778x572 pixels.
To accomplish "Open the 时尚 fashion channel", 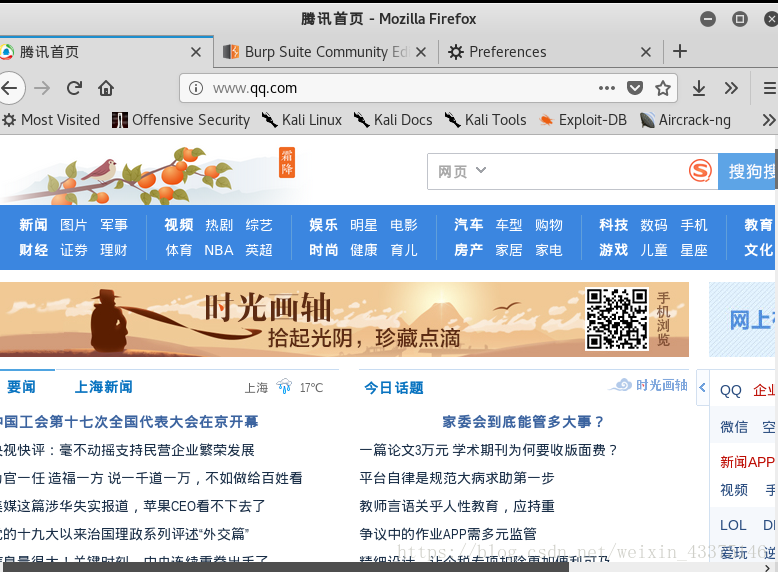I will [324, 250].
